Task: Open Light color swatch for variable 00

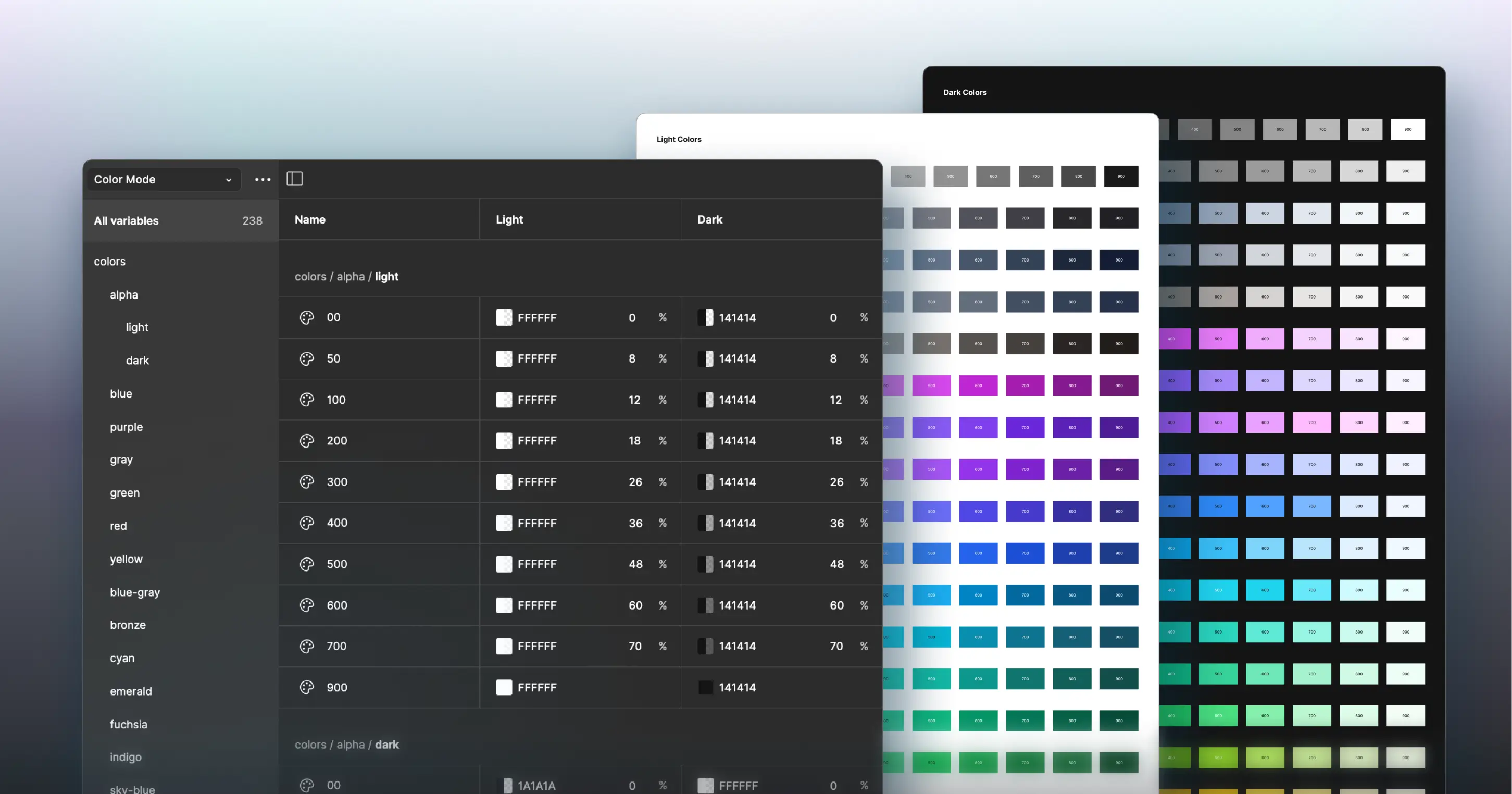Action: pos(504,317)
